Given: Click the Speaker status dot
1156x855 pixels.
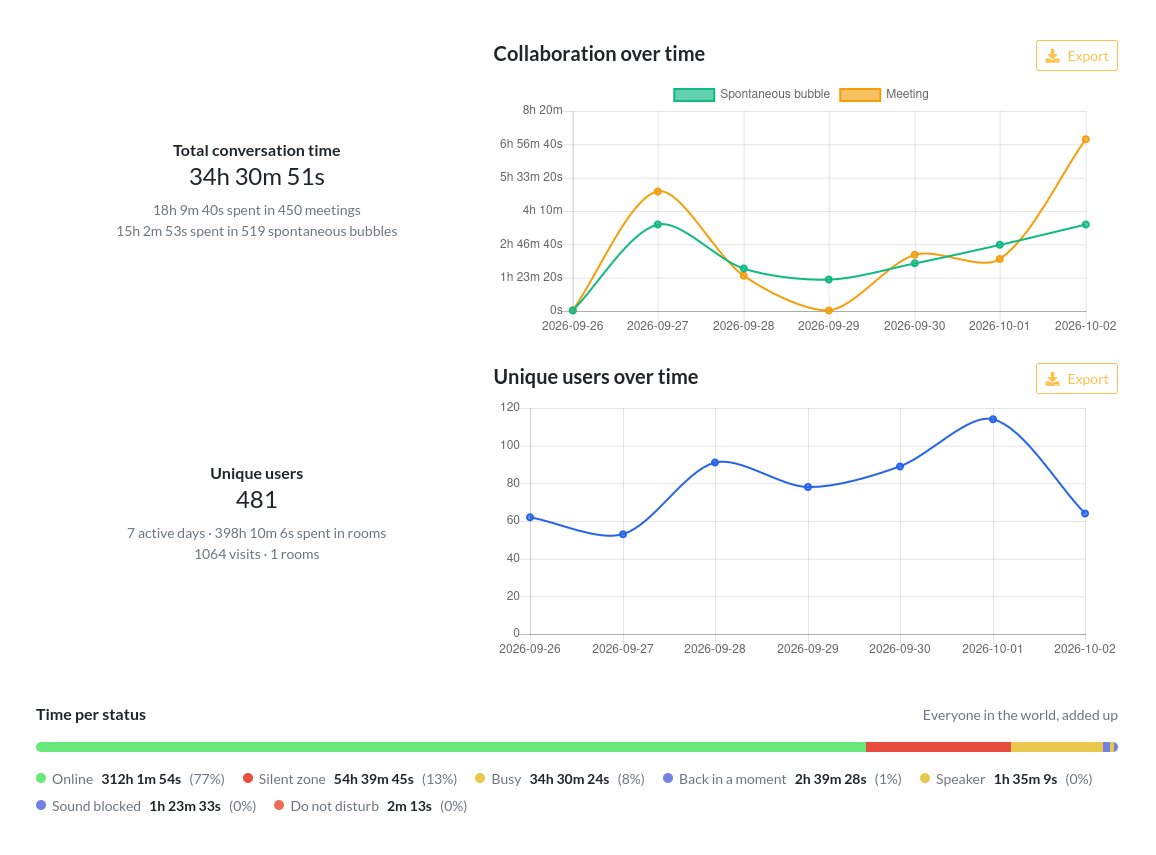Looking at the screenshot, I should pyautogui.click(x=925, y=778).
